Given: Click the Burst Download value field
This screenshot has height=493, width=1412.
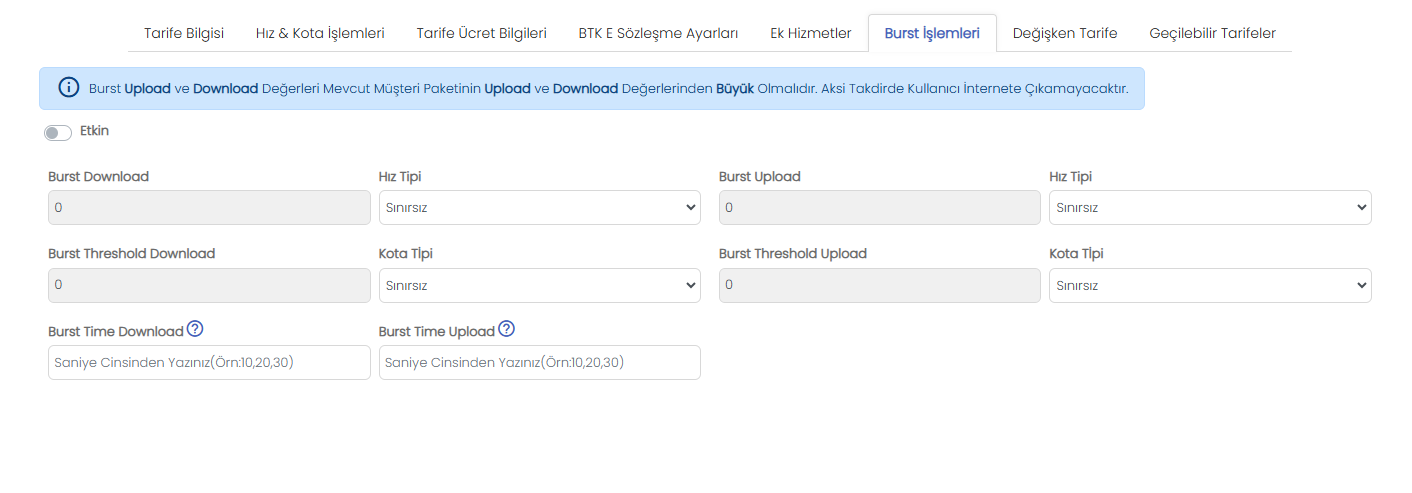Looking at the screenshot, I should click(209, 208).
